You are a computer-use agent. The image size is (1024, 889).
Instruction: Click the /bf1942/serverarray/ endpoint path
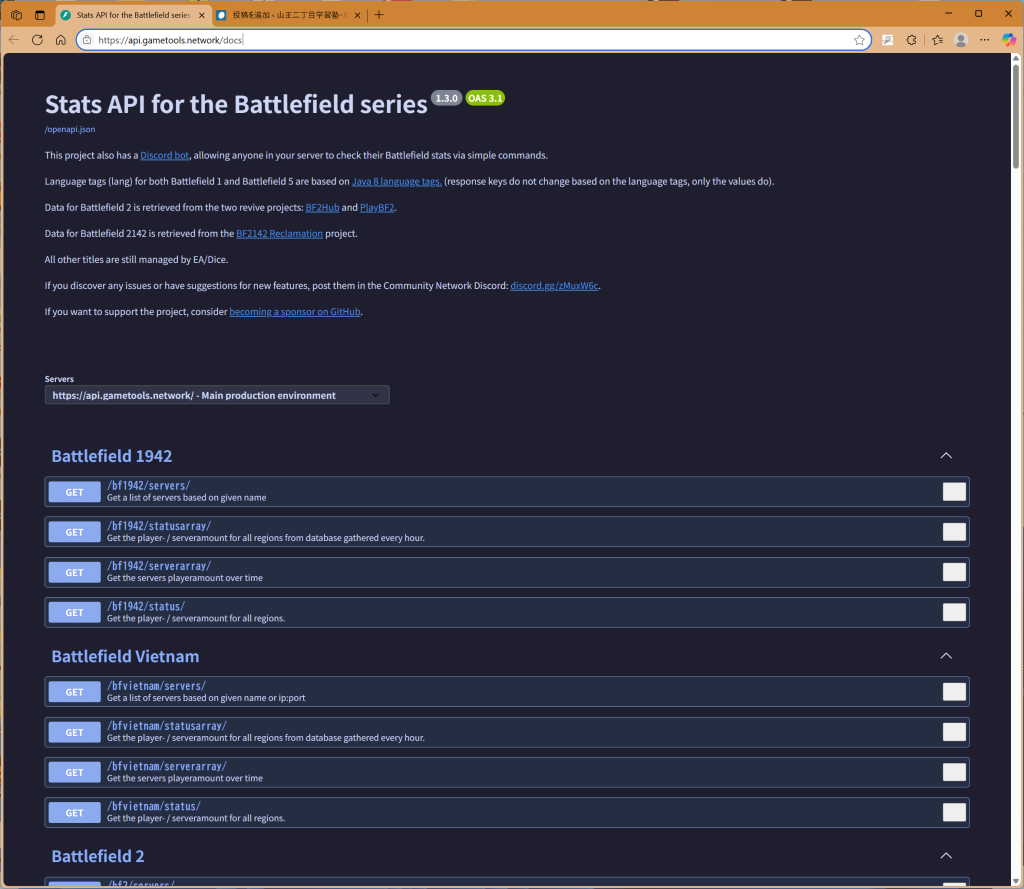159,566
